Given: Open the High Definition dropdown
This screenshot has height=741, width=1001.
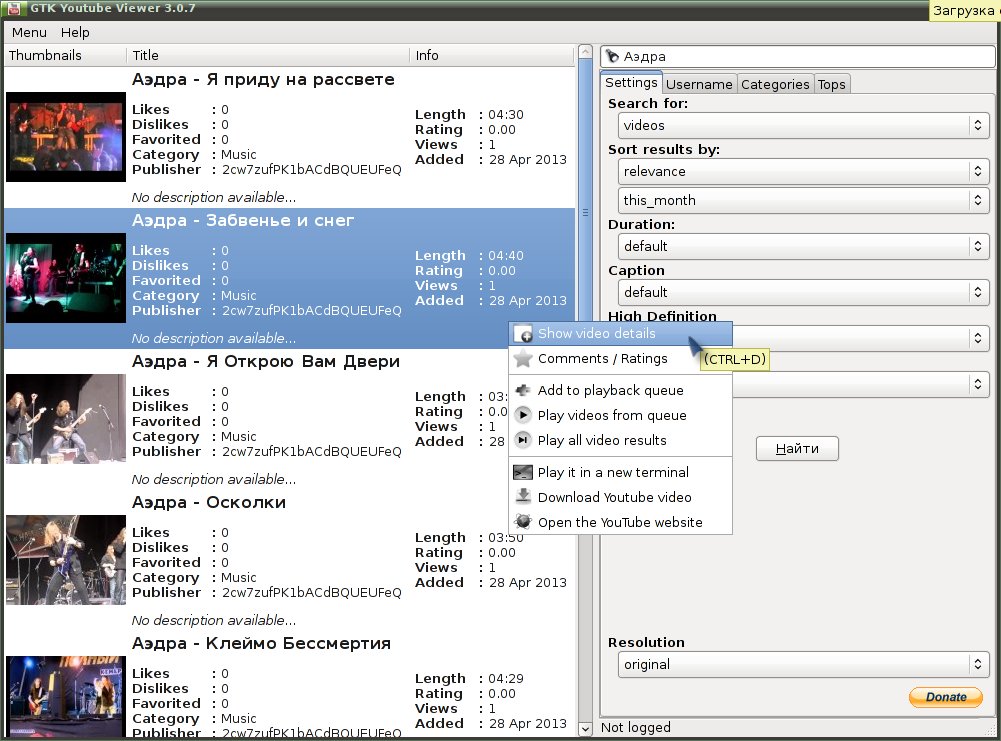Looking at the screenshot, I should click(860, 338).
